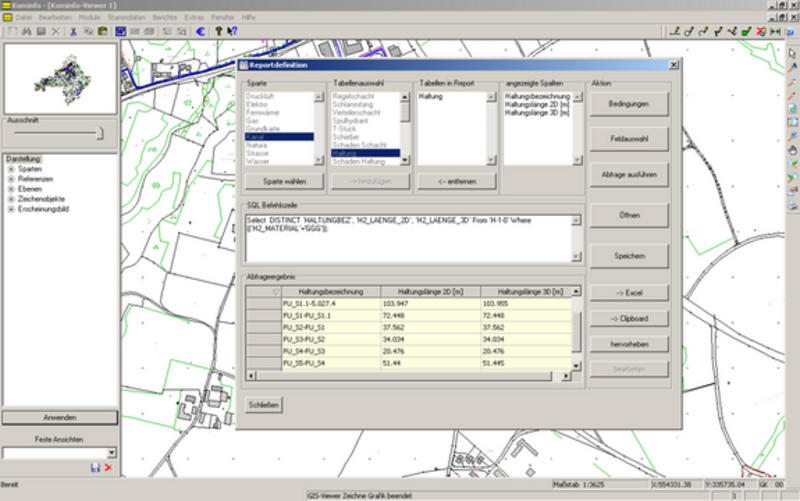Click the -> Clipboard button

pyautogui.click(x=629, y=318)
